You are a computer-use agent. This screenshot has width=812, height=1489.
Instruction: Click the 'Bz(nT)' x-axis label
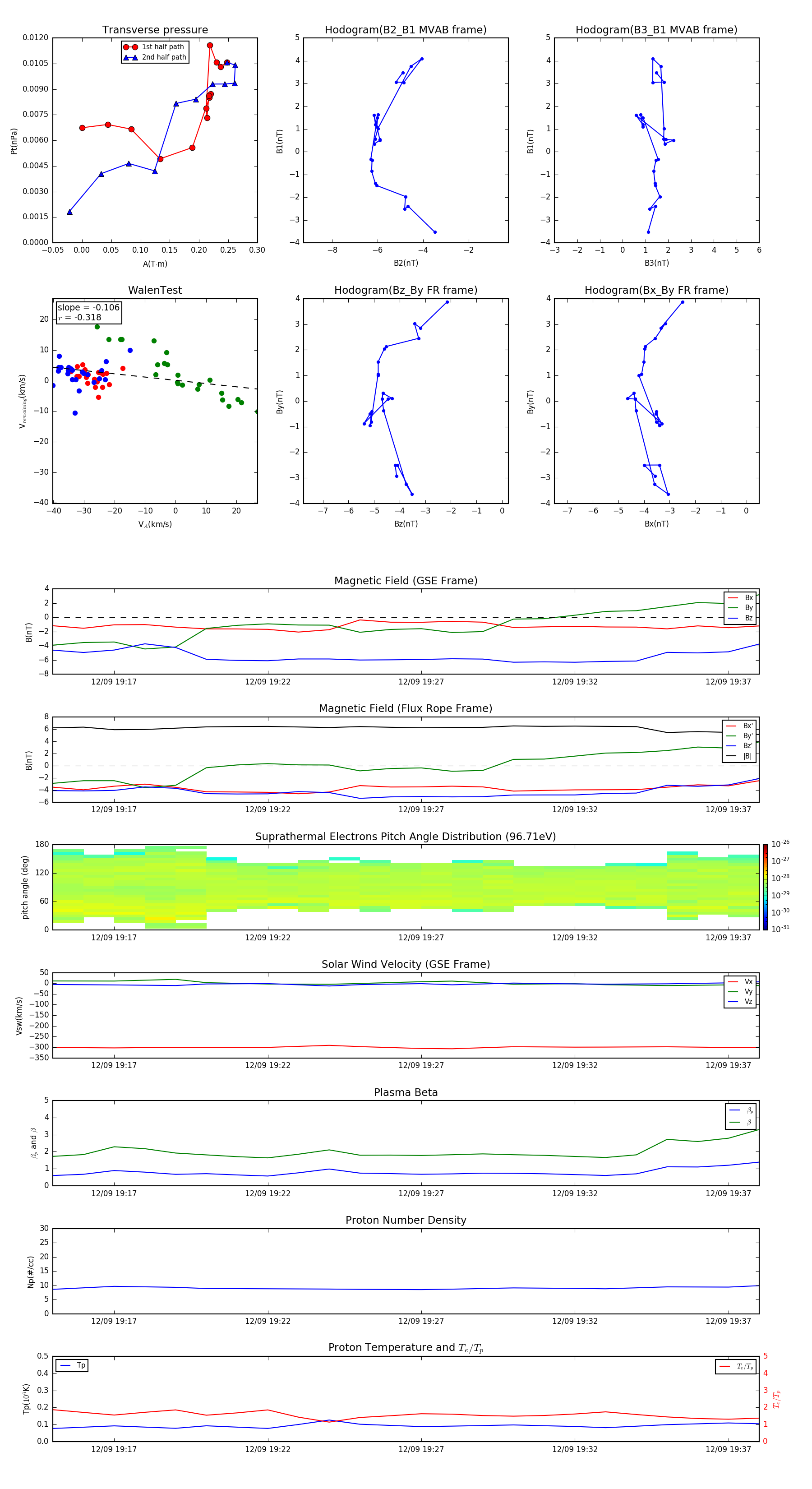[406, 524]
